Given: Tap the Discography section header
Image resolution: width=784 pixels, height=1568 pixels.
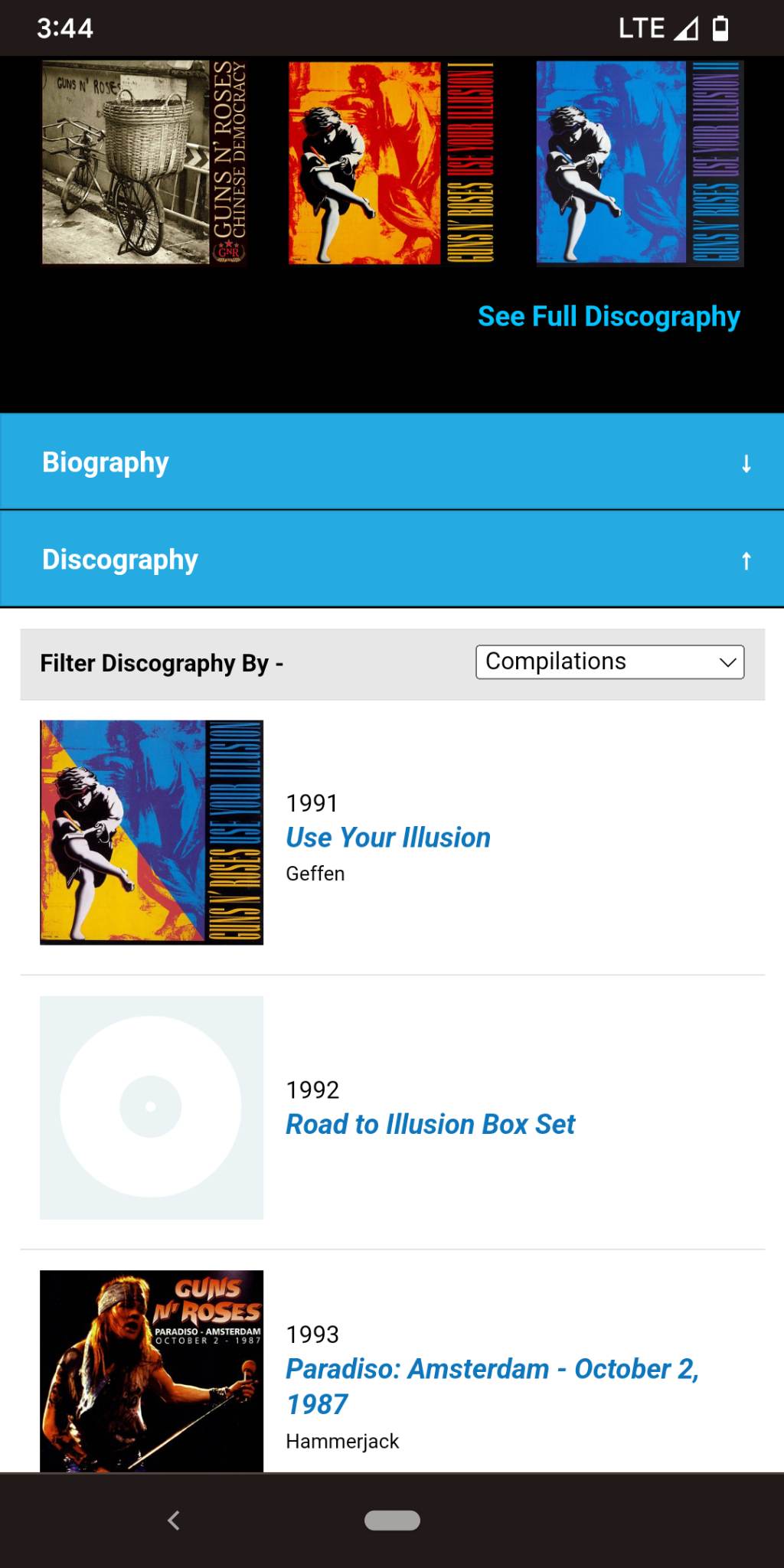Looking at the screenshot, I should pyautogui.click(x=120, y=560).
